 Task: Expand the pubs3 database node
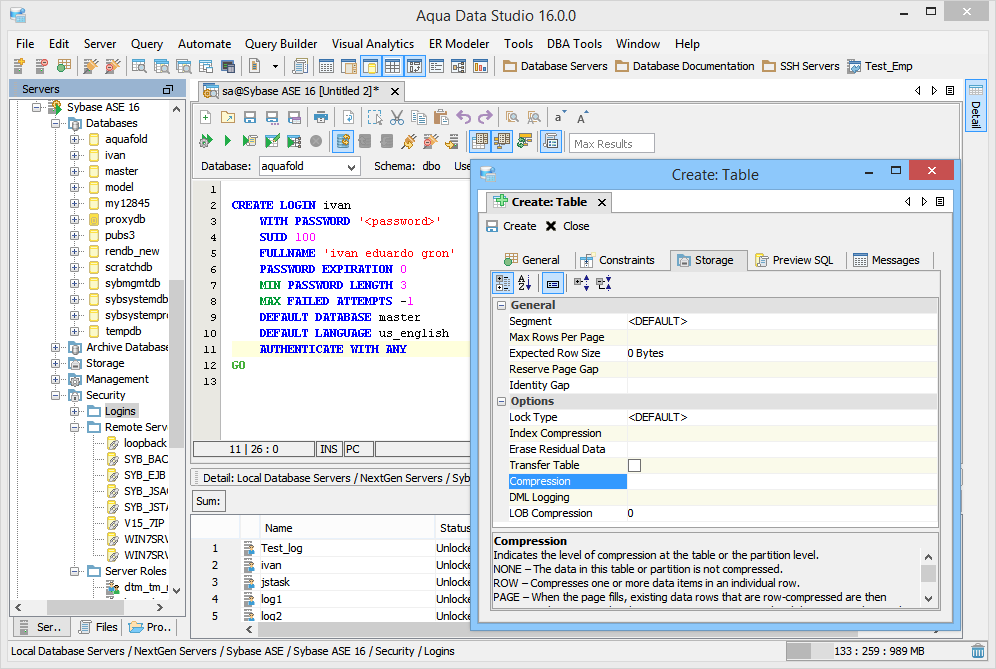coord(75,235)
